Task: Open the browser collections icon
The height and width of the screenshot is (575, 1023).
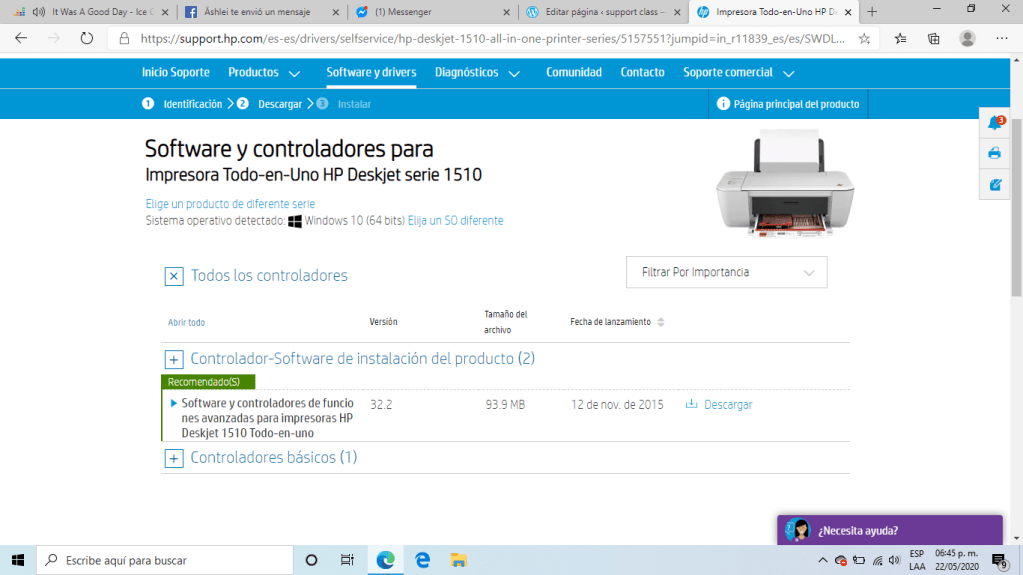Action: coord(933,39)
